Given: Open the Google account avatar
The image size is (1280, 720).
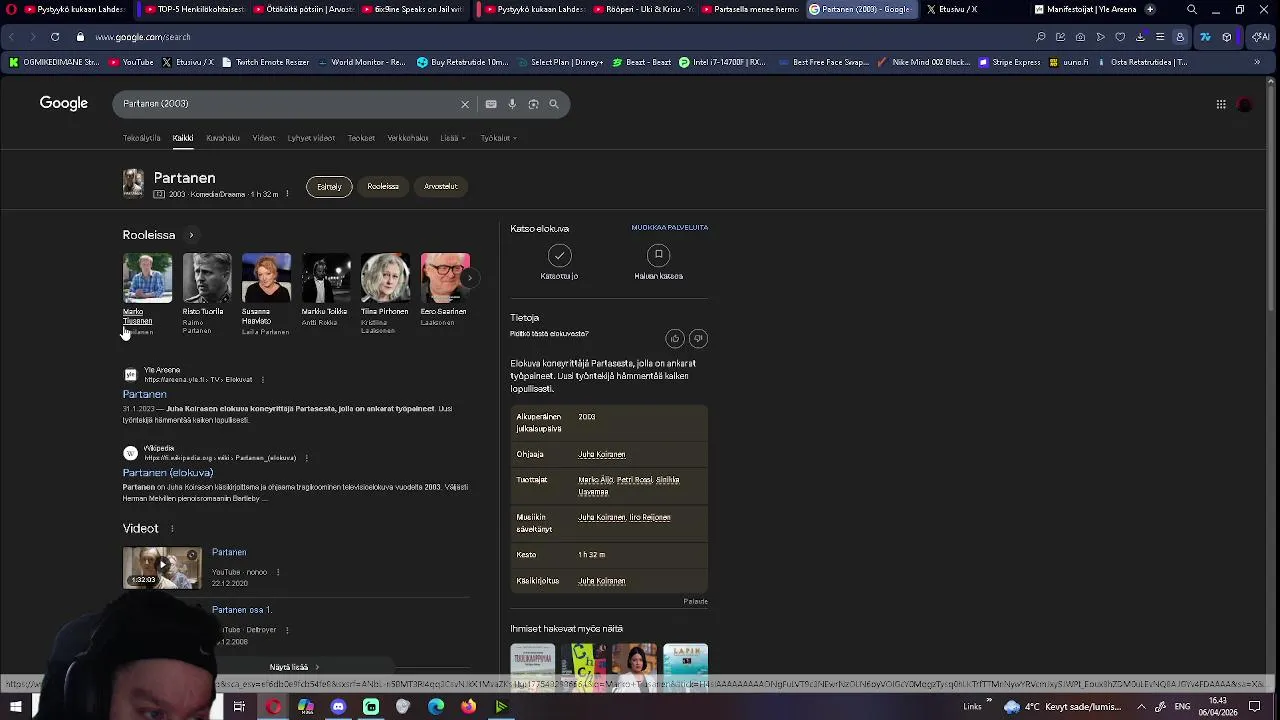Looking at the screenshot, I should 1245,104.
